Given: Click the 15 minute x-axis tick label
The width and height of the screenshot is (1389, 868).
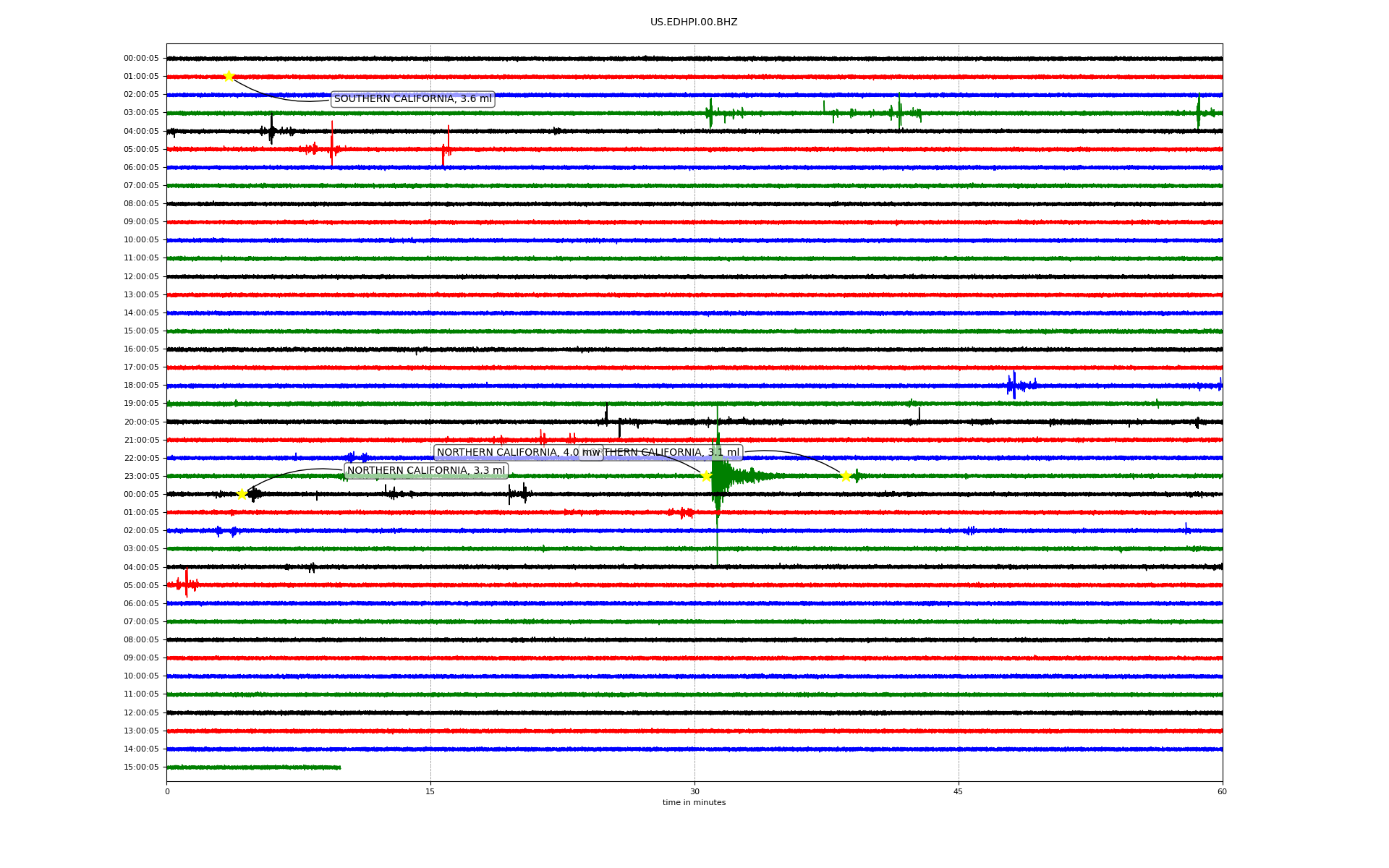Looking at the screenshot, I should [430, 791].
